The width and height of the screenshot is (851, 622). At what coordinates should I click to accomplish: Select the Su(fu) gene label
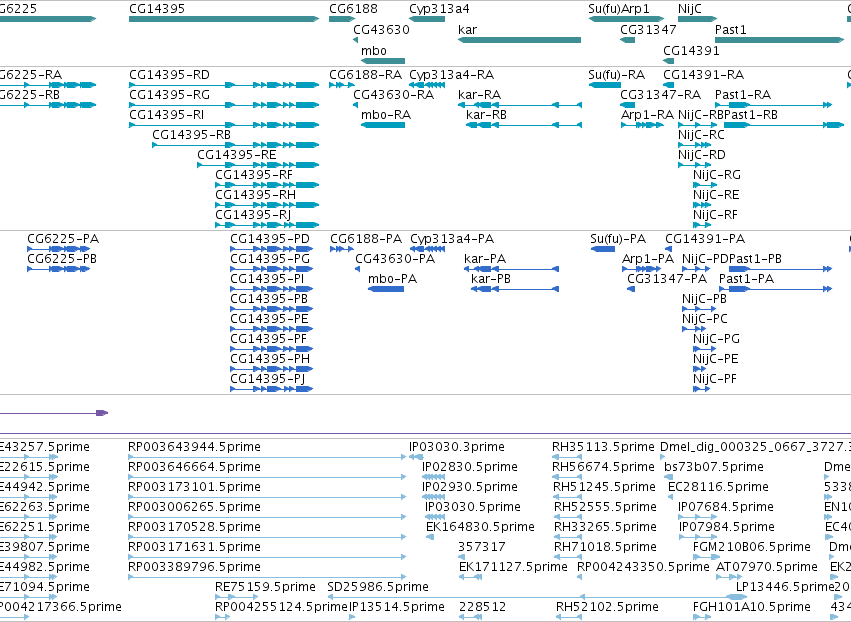pos(604,9)
